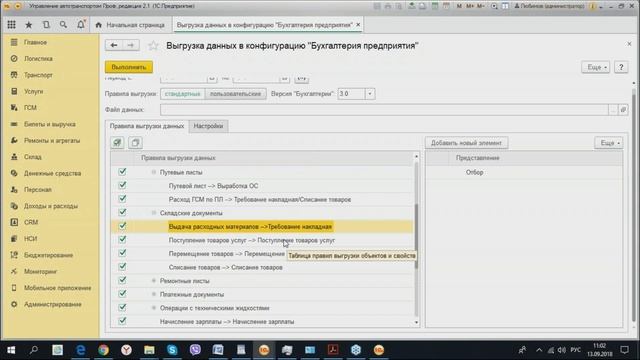
Task: Uncheck Путевой лист -> Выработка ОС checkbox
Action: 122,185
